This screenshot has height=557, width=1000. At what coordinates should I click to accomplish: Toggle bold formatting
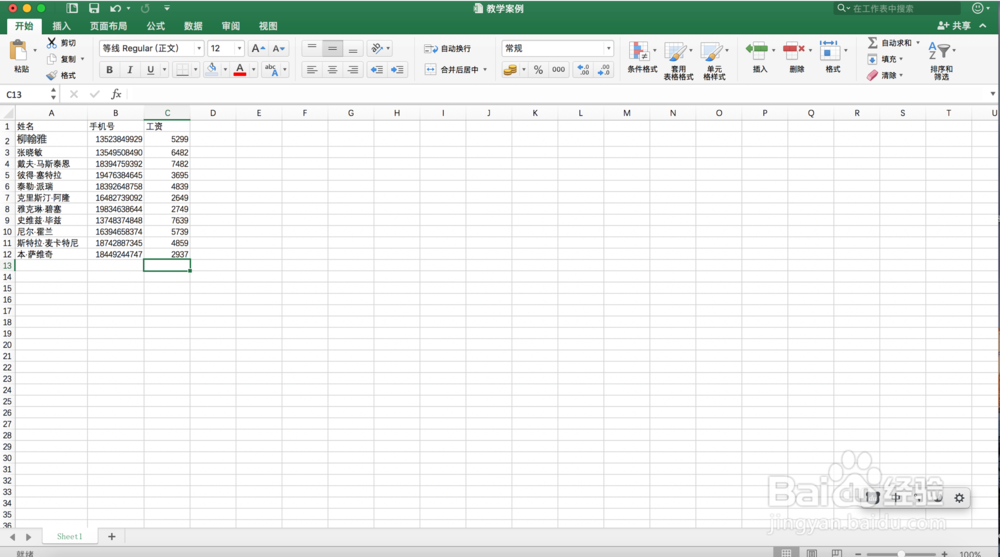click(x=110, y=70)
